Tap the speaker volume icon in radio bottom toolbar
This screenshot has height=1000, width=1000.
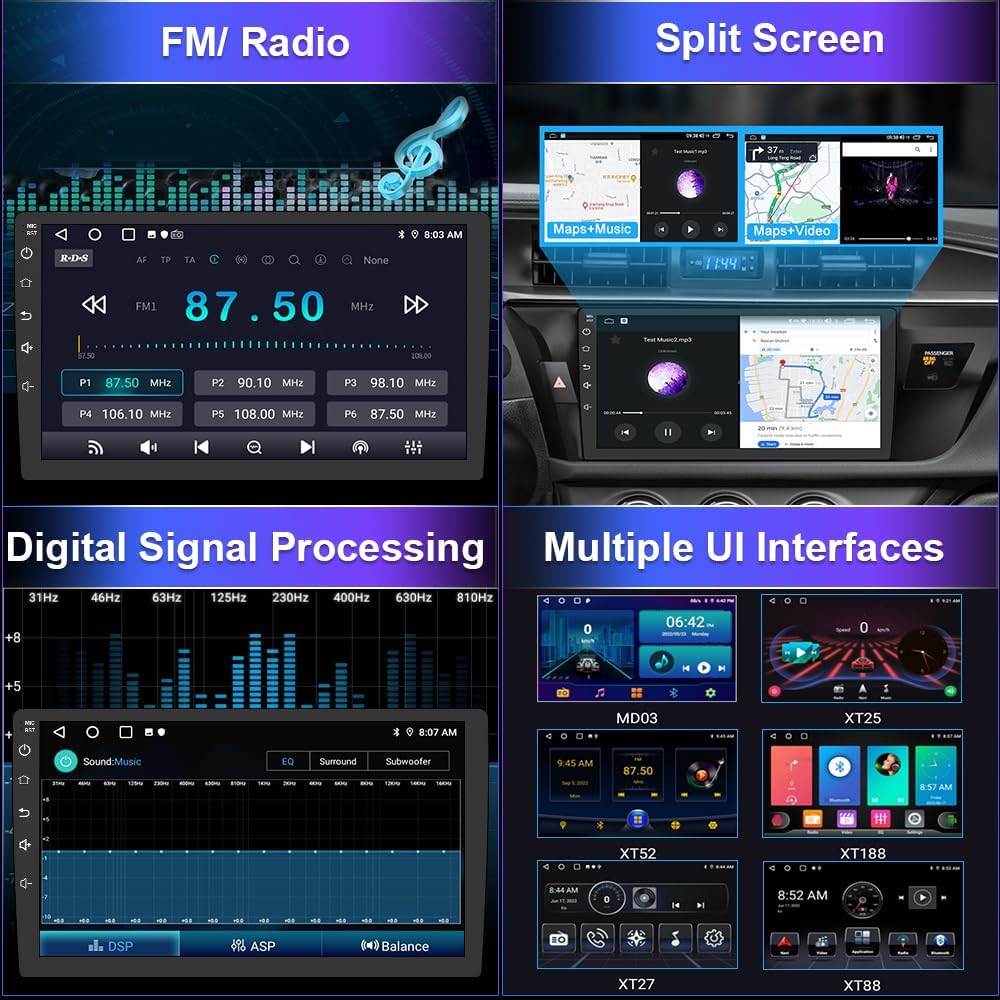click(148, 448)
